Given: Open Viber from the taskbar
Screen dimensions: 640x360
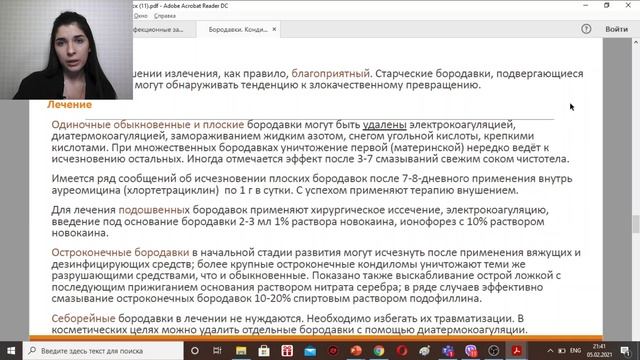Looking at the screenshot, I should click(x=471, y=351).
